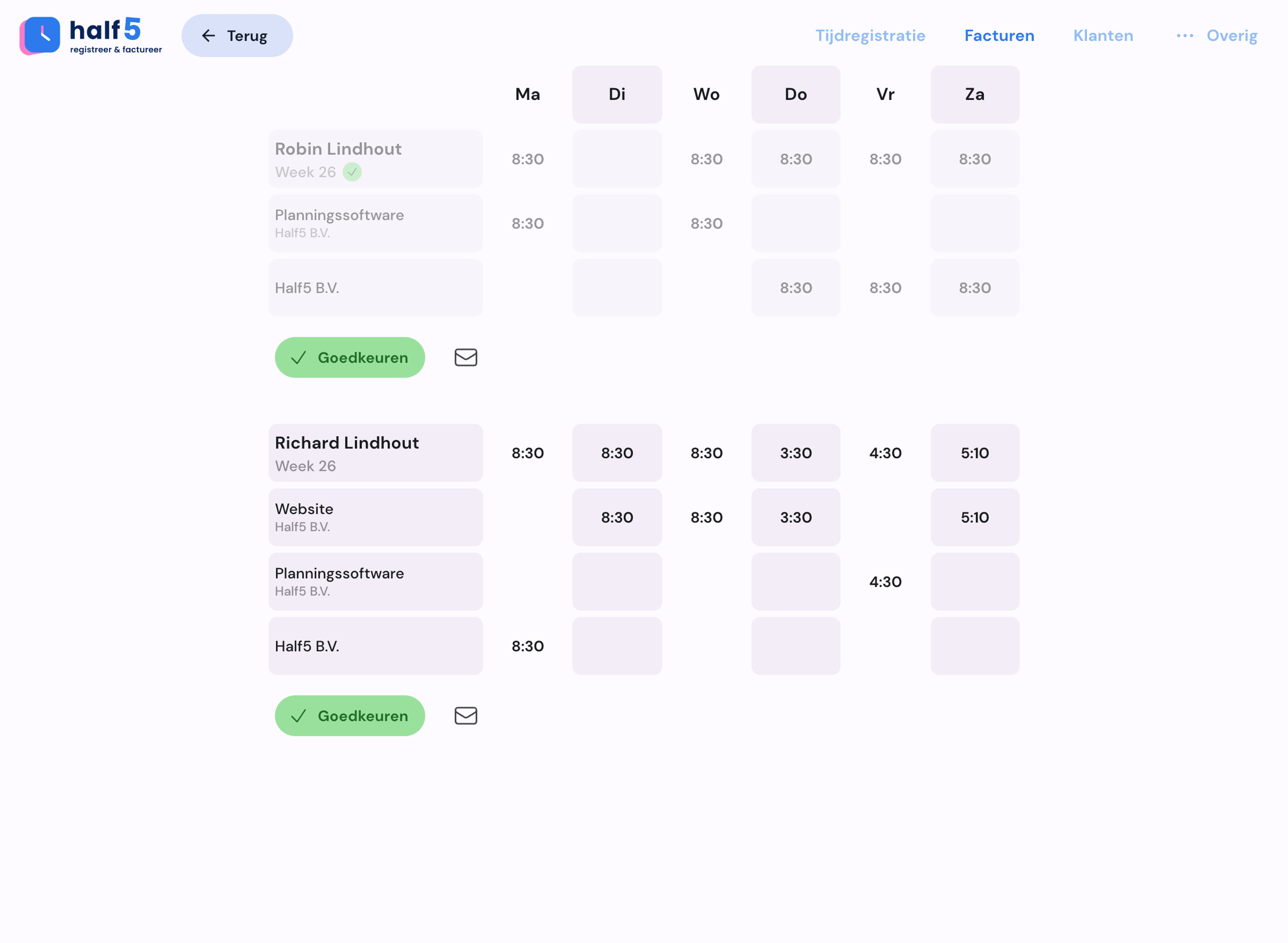The width and height of the screenshot is (1288, 943).
Task: Click mail icon for Richard Lindhout
Action: (466, 715)
